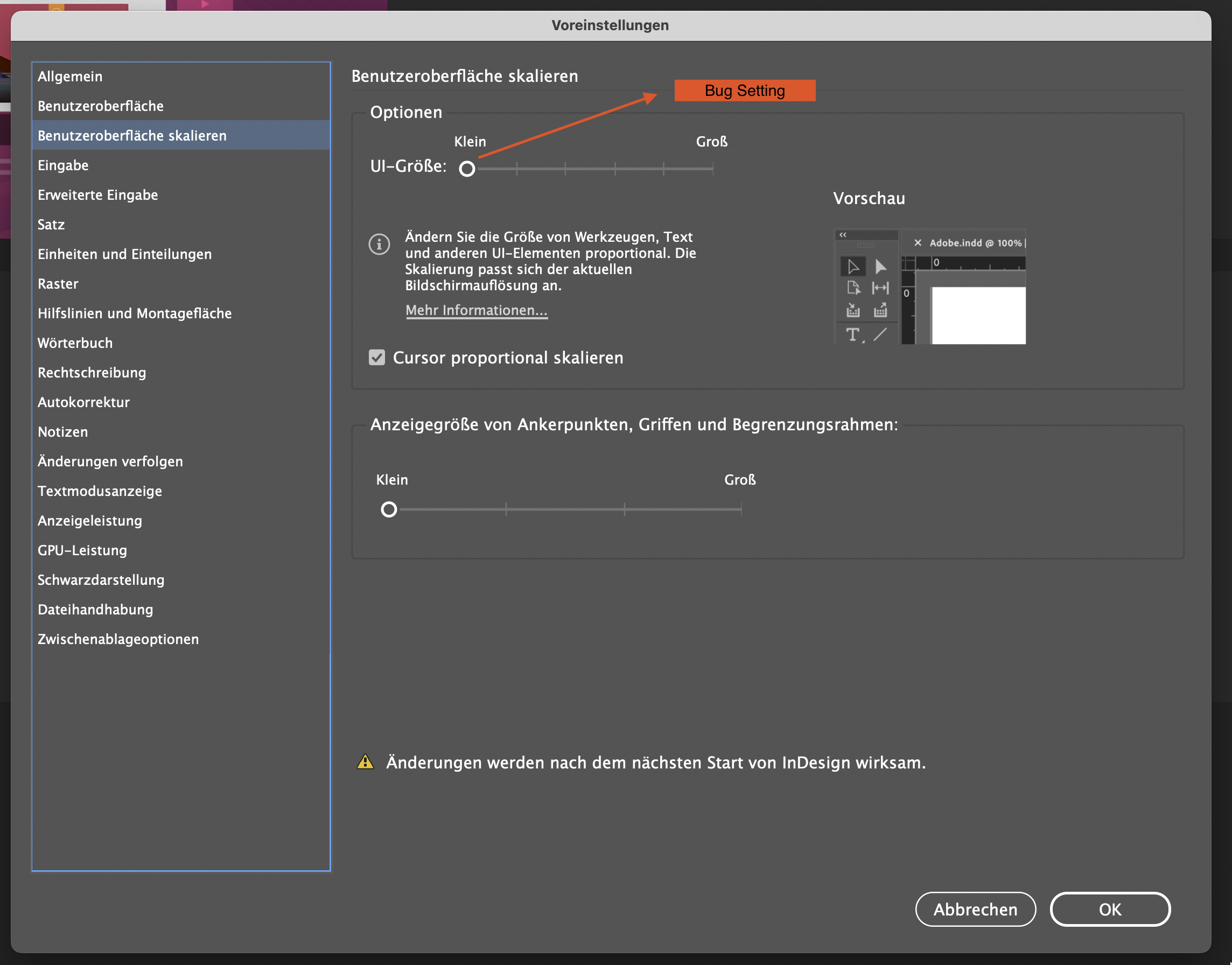The image size is (1232, 965).
Task: Click the Page tool icon in the preview
Action: 855,288
